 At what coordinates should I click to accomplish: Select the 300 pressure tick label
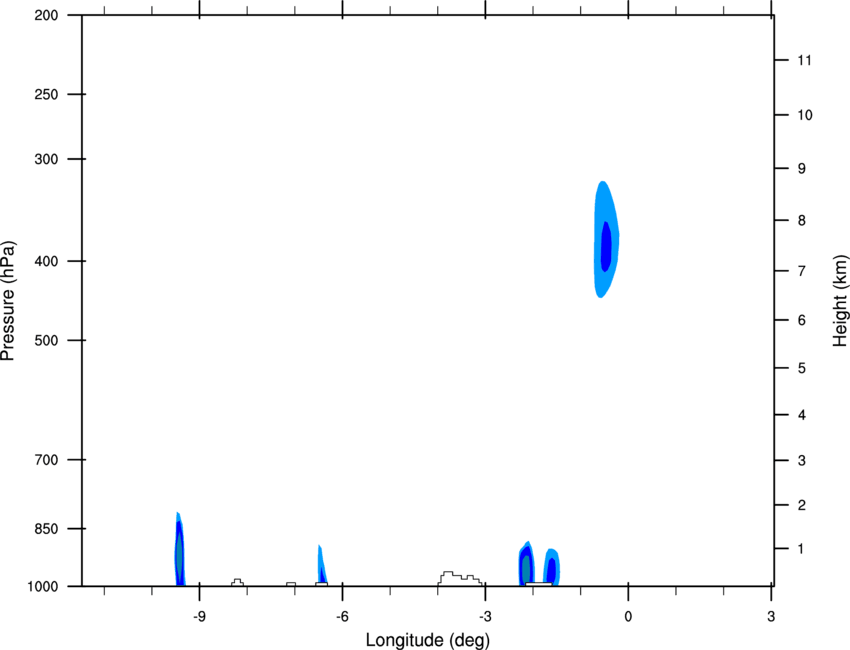tap(46, 159)
